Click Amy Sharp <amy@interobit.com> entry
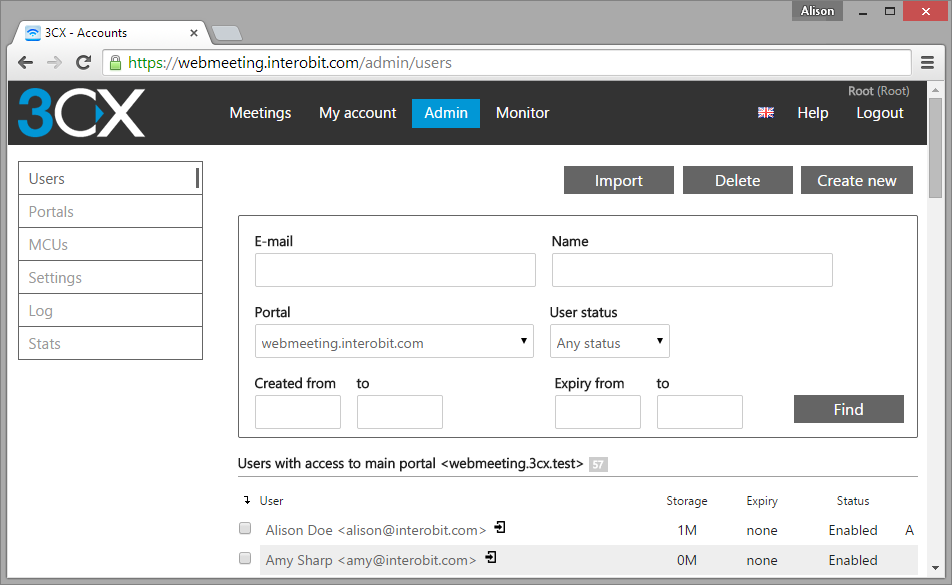This screenshot has width=952, height=585. coord(371,560)
